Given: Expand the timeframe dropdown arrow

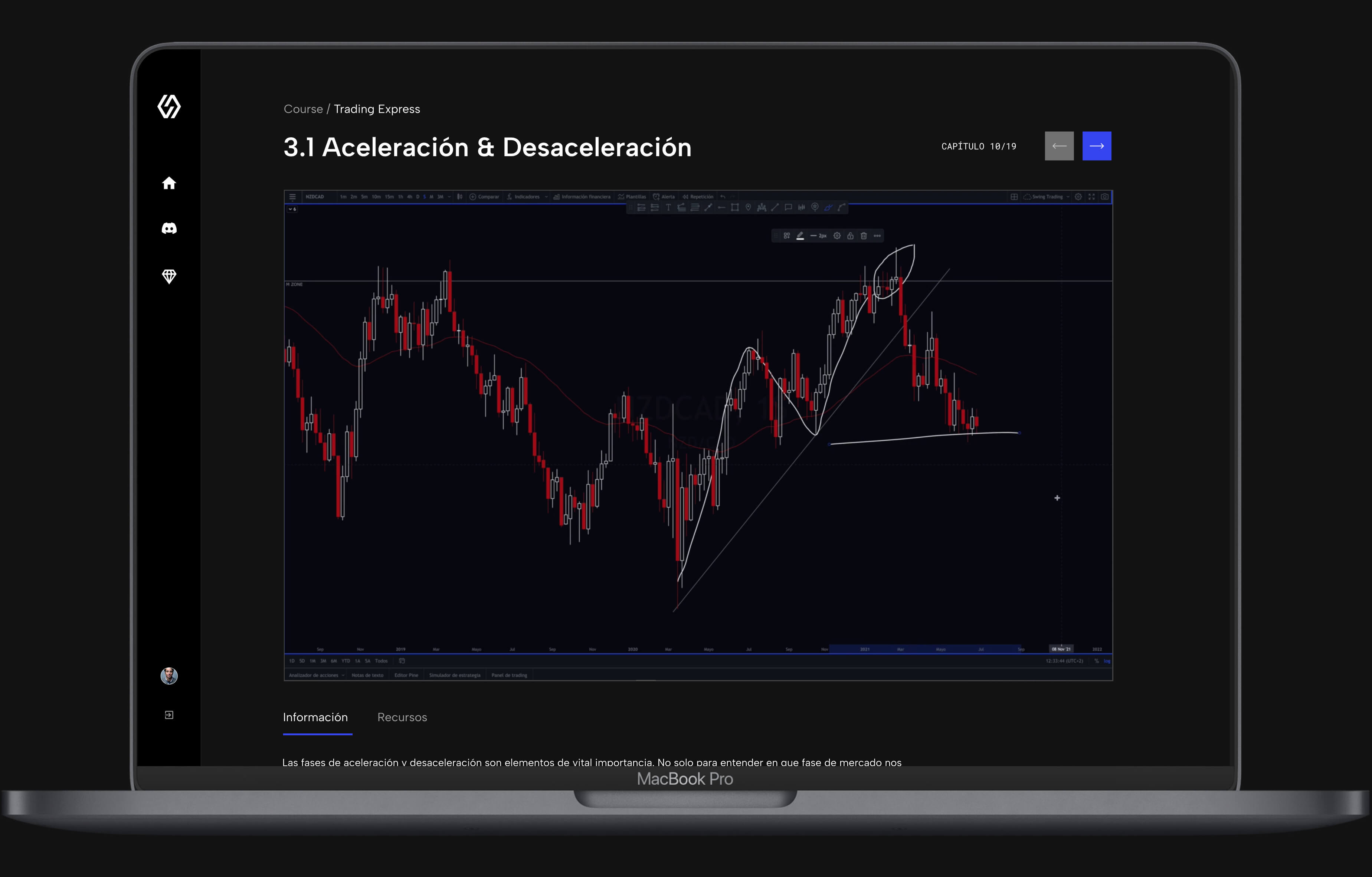Looking at the screenshot, I should click(449, 197).
